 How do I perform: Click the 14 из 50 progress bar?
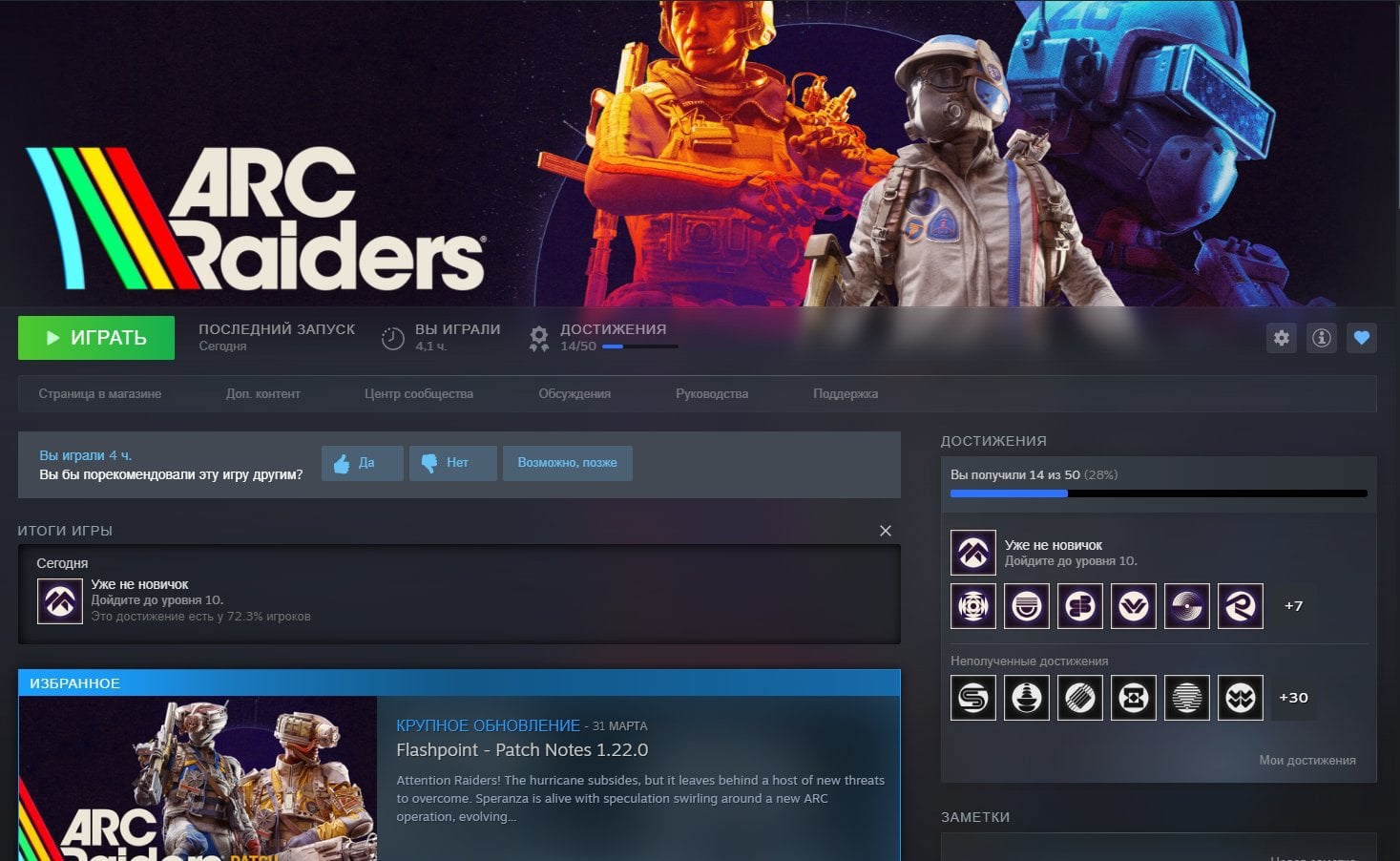pyautogui.click(x=1159, y=493)
